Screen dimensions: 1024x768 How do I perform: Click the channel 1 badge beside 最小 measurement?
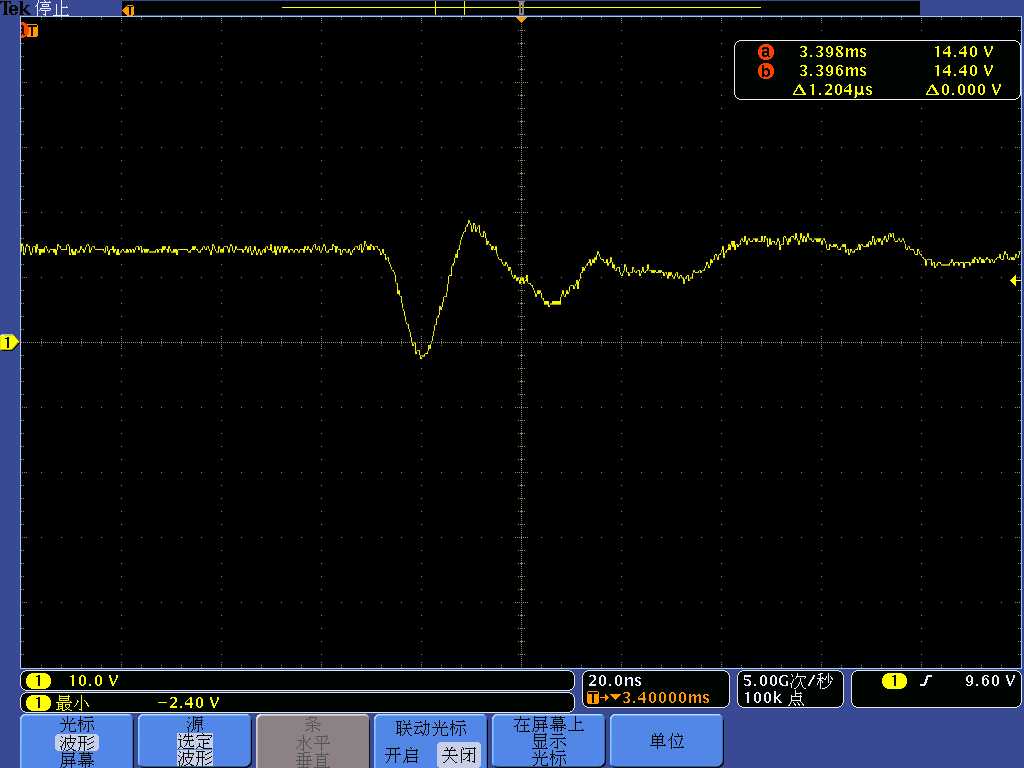tap(38, 703)
